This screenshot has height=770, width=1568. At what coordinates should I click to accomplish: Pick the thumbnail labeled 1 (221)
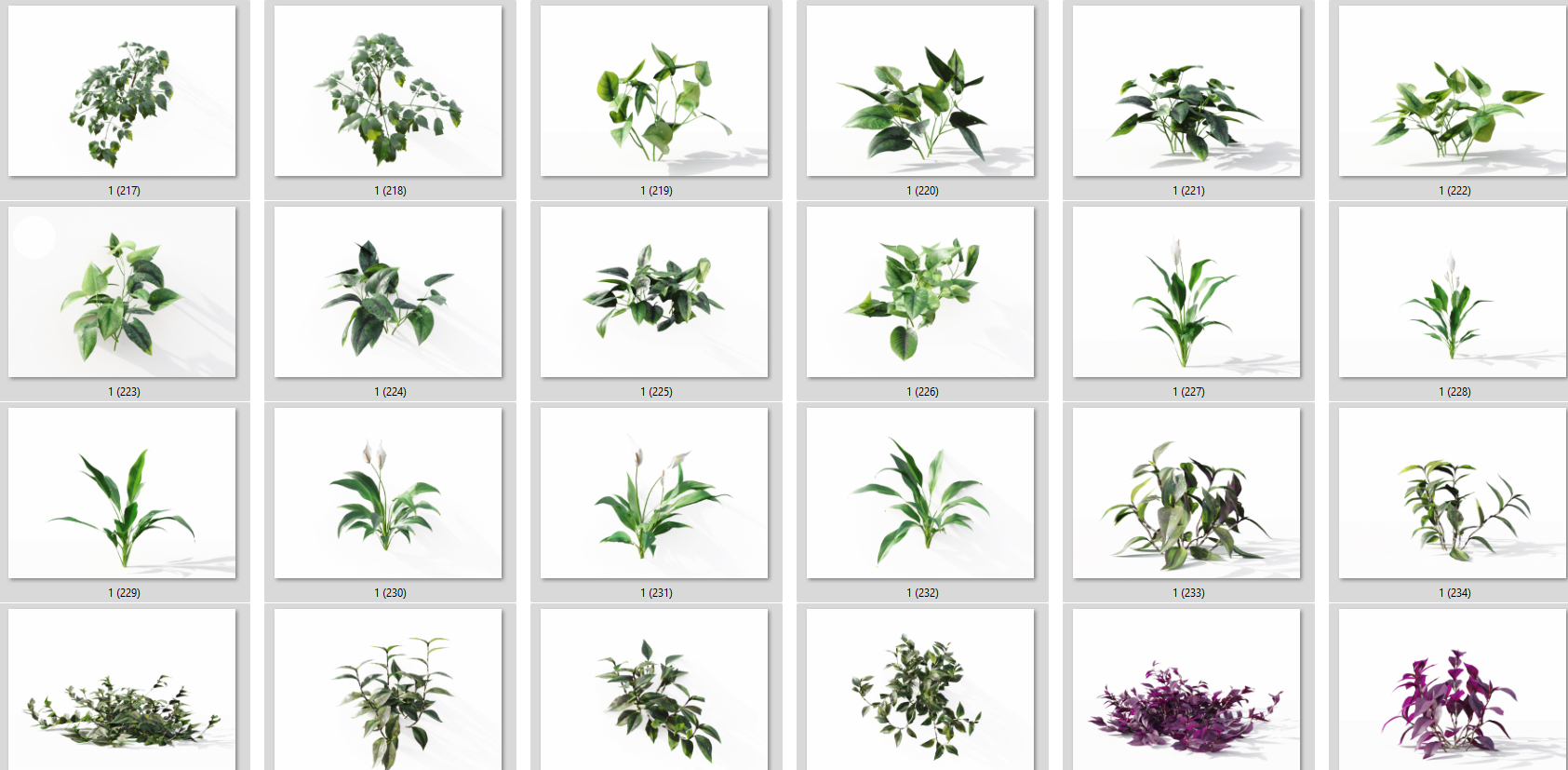point(1186,90)
